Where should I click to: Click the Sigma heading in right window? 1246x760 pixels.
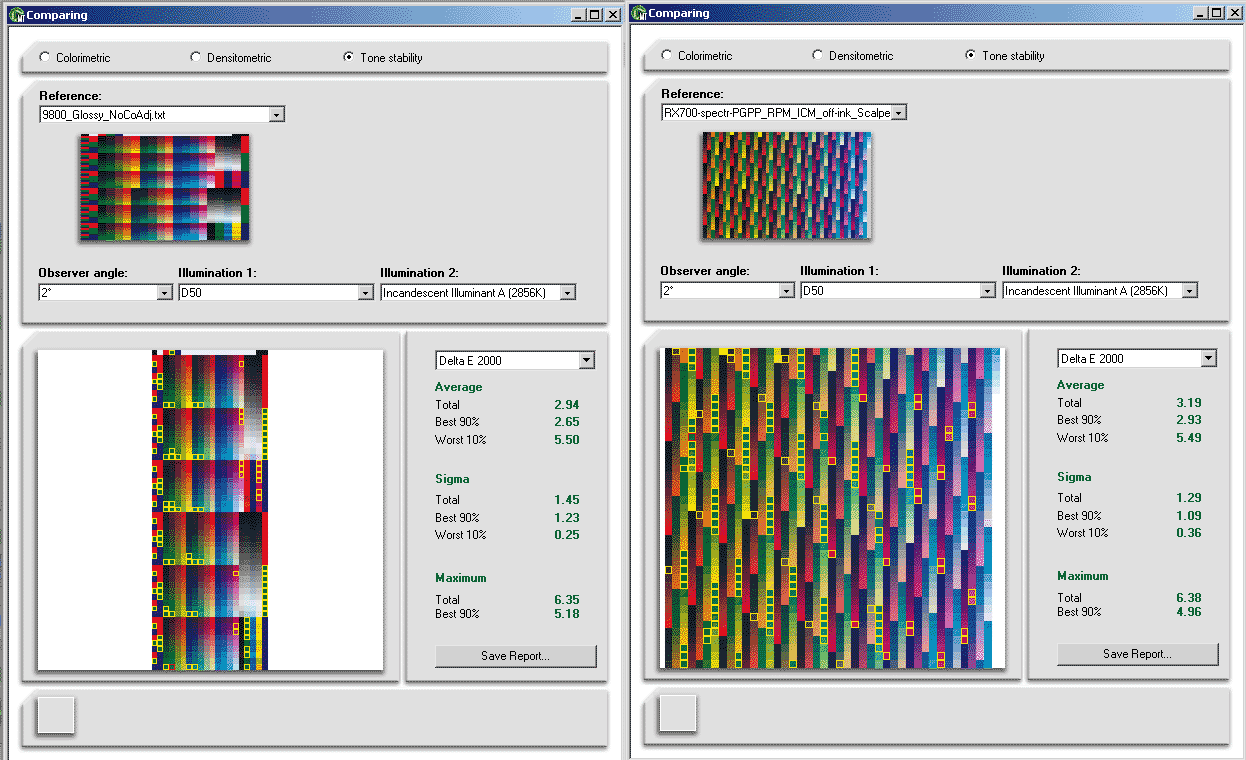tap(1074, 477)
